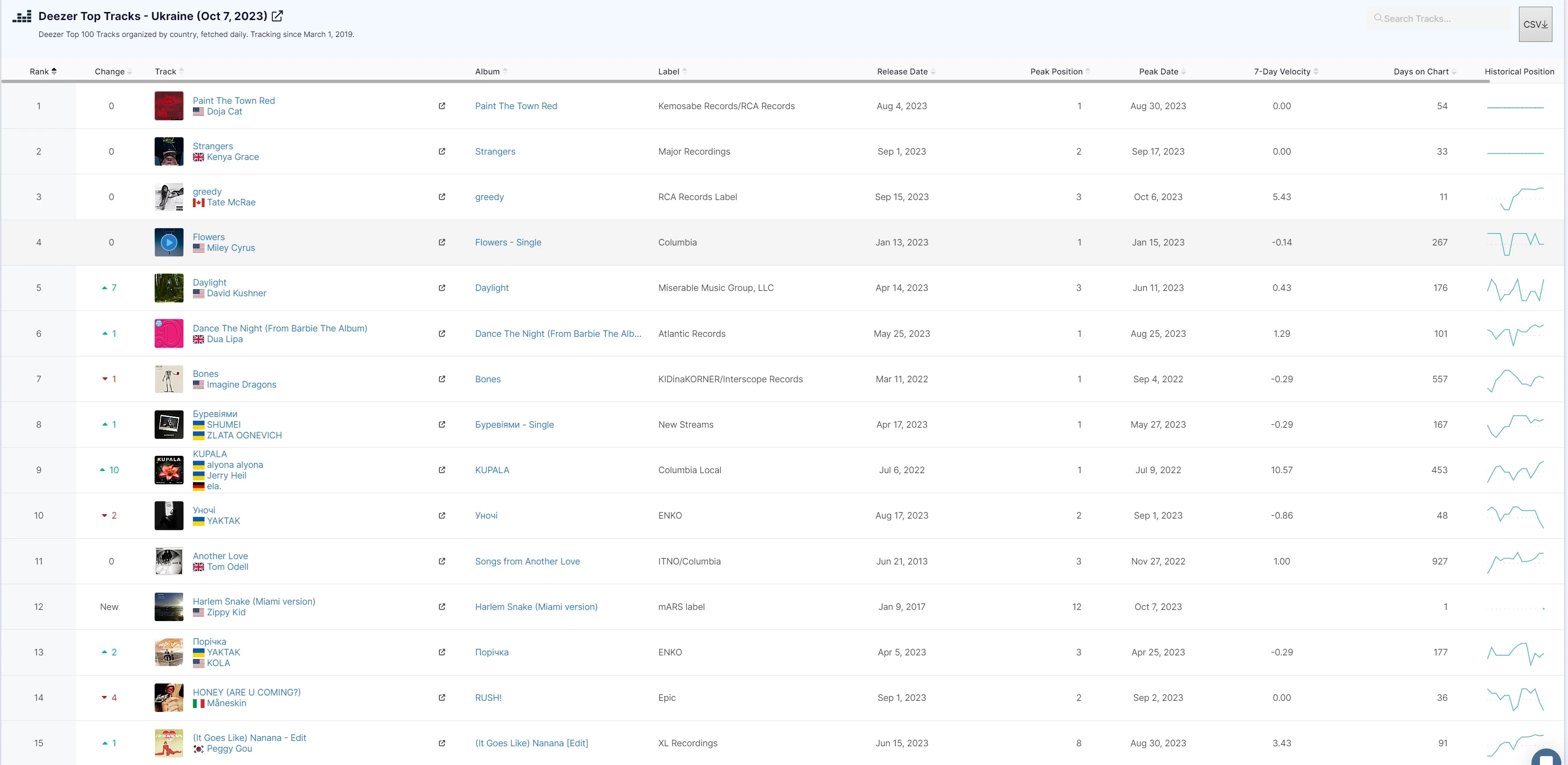Open the Songs from Another Love album
1568x765 pixels.
[527, 561]
